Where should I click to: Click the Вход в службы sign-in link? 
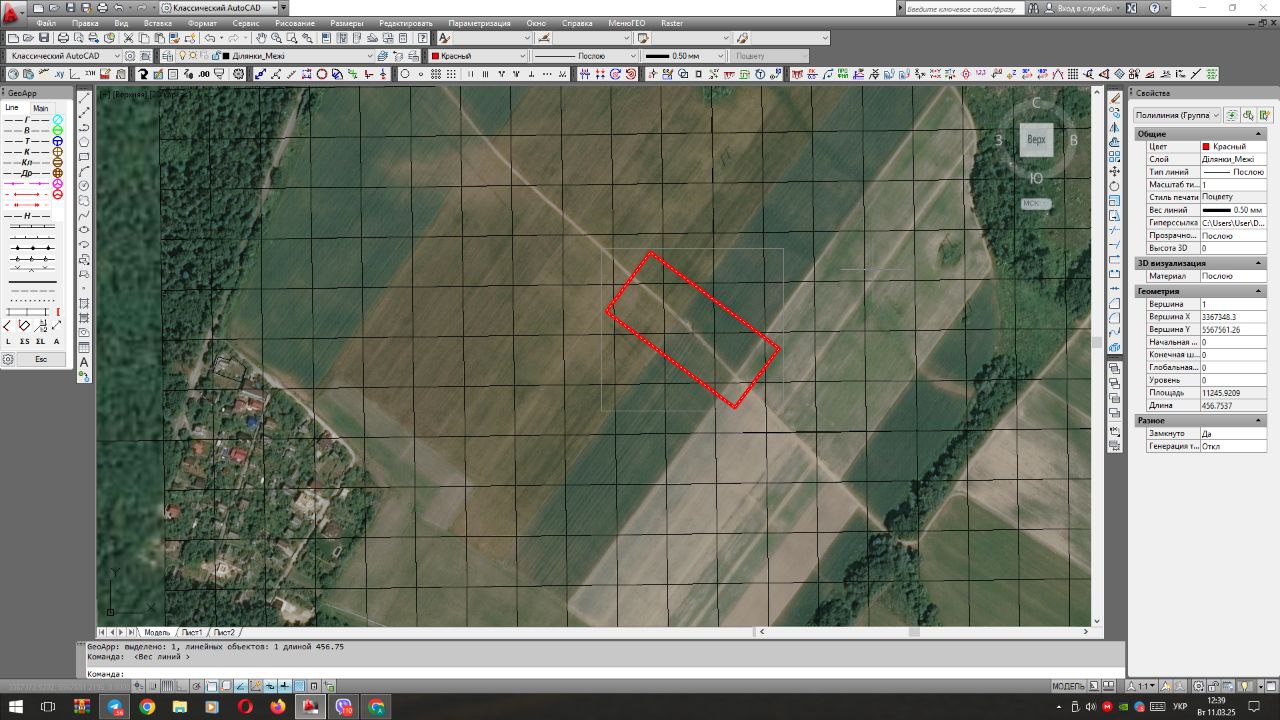tap(1083, 7)
